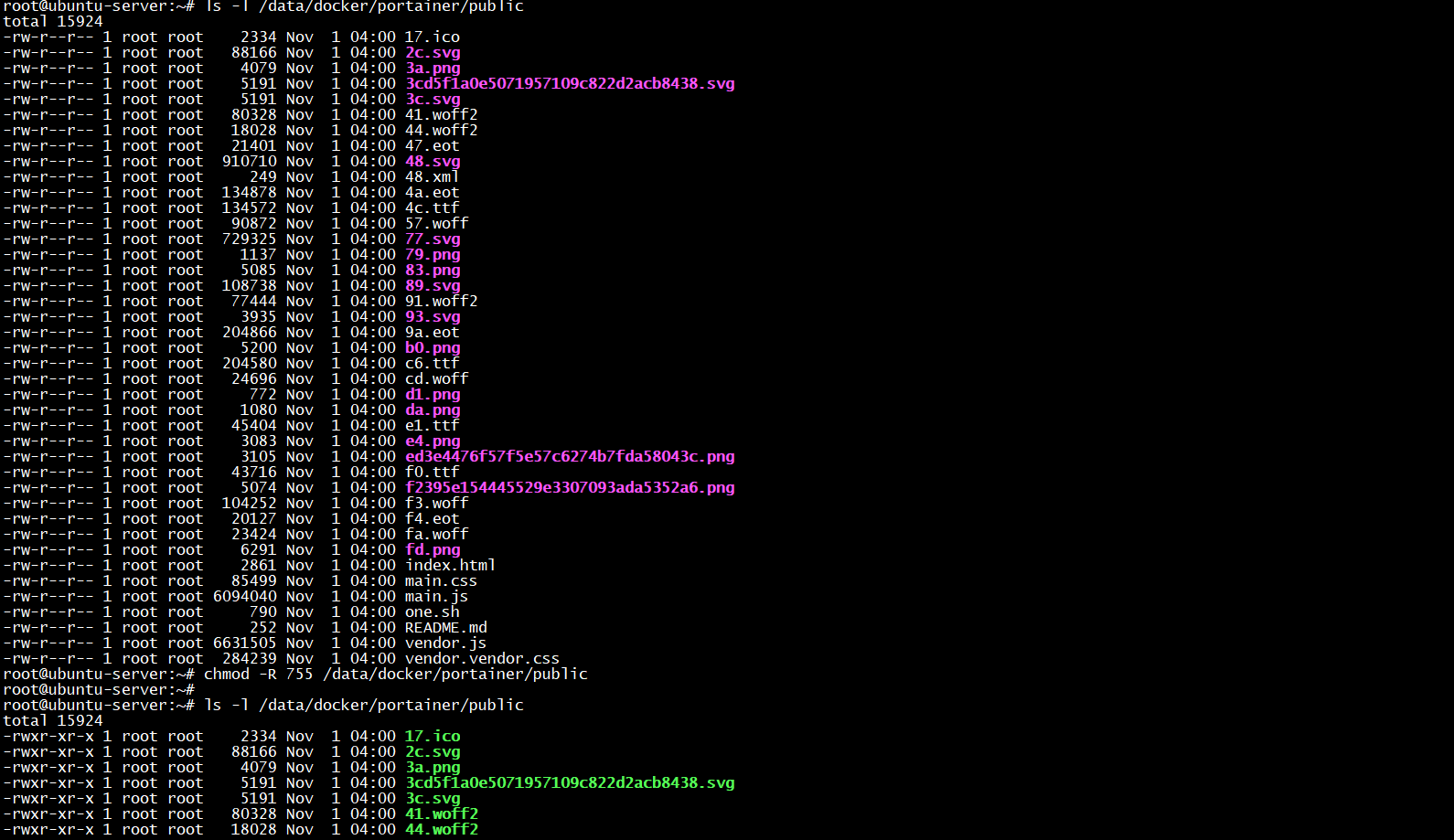1454x840 pixels.
Task: Click the file name one.sh
Action: click(433, 611)
